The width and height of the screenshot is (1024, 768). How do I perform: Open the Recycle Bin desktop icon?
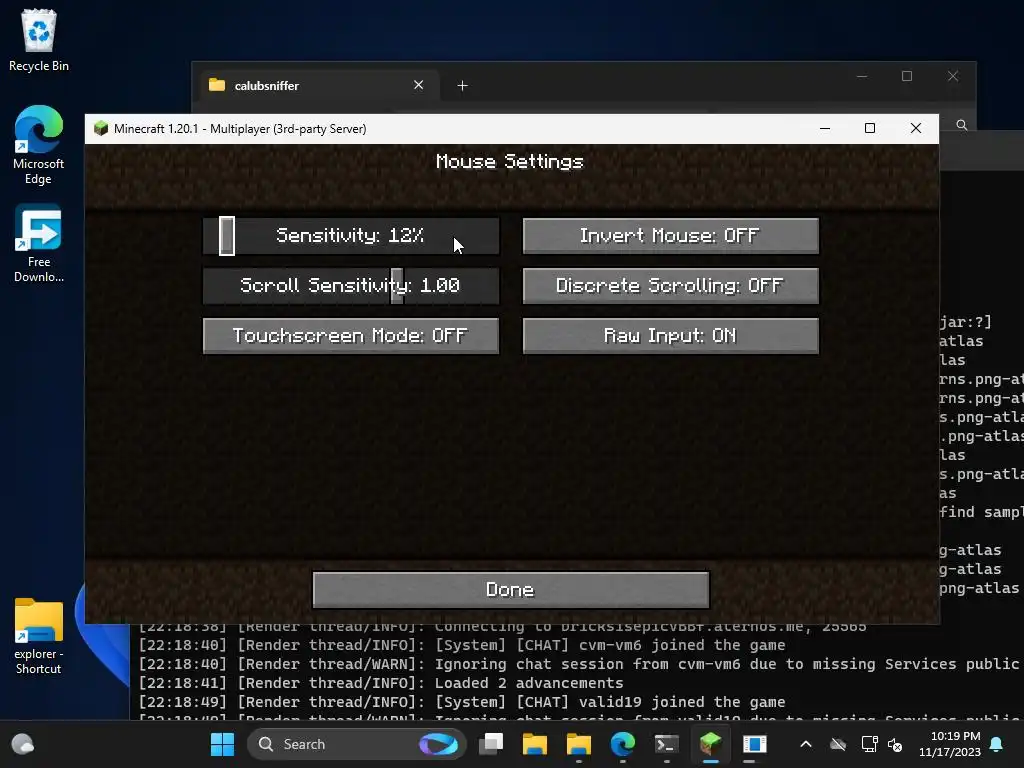click(x=39, y=40)
